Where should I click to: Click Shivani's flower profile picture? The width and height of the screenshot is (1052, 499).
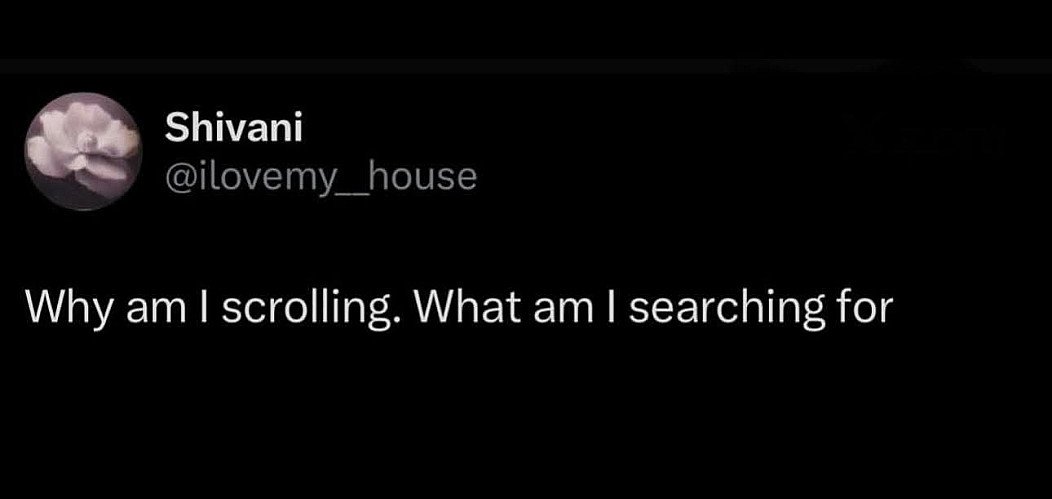[x=83, y=152]
